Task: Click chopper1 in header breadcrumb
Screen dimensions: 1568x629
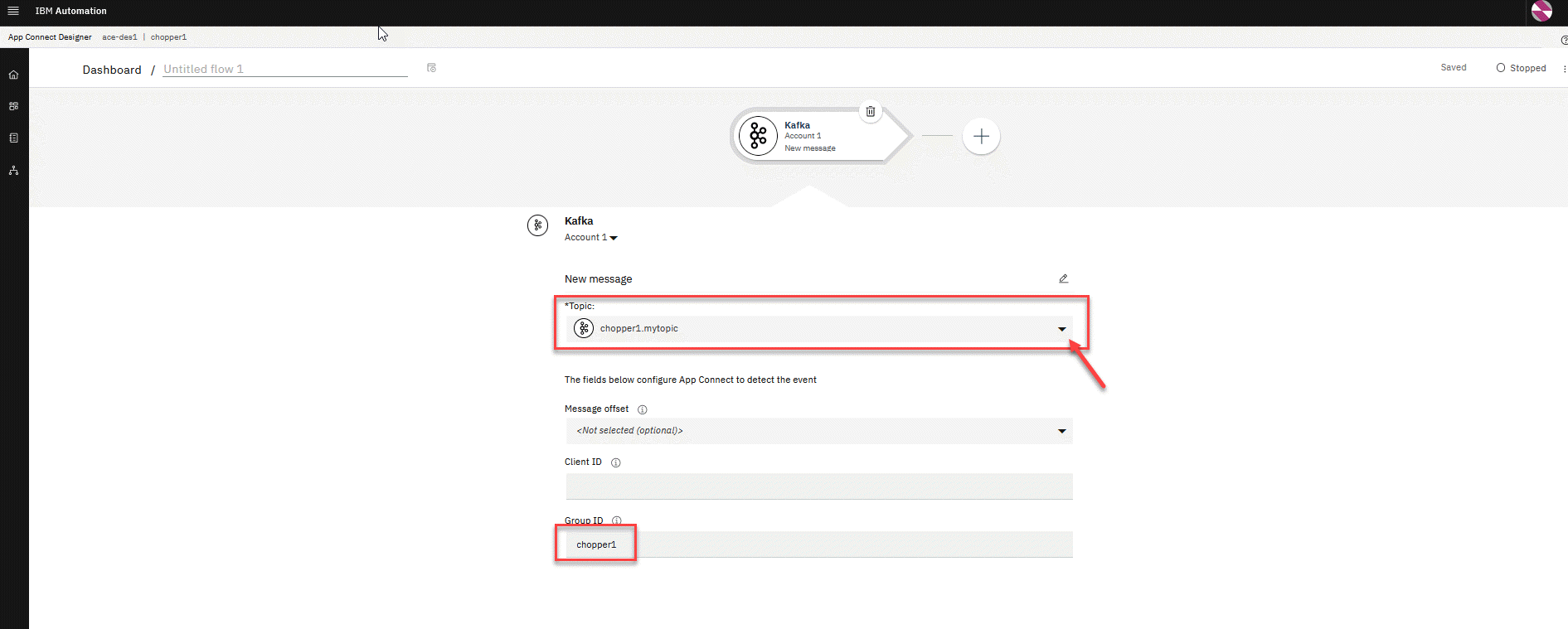Action: coord(168,37)
